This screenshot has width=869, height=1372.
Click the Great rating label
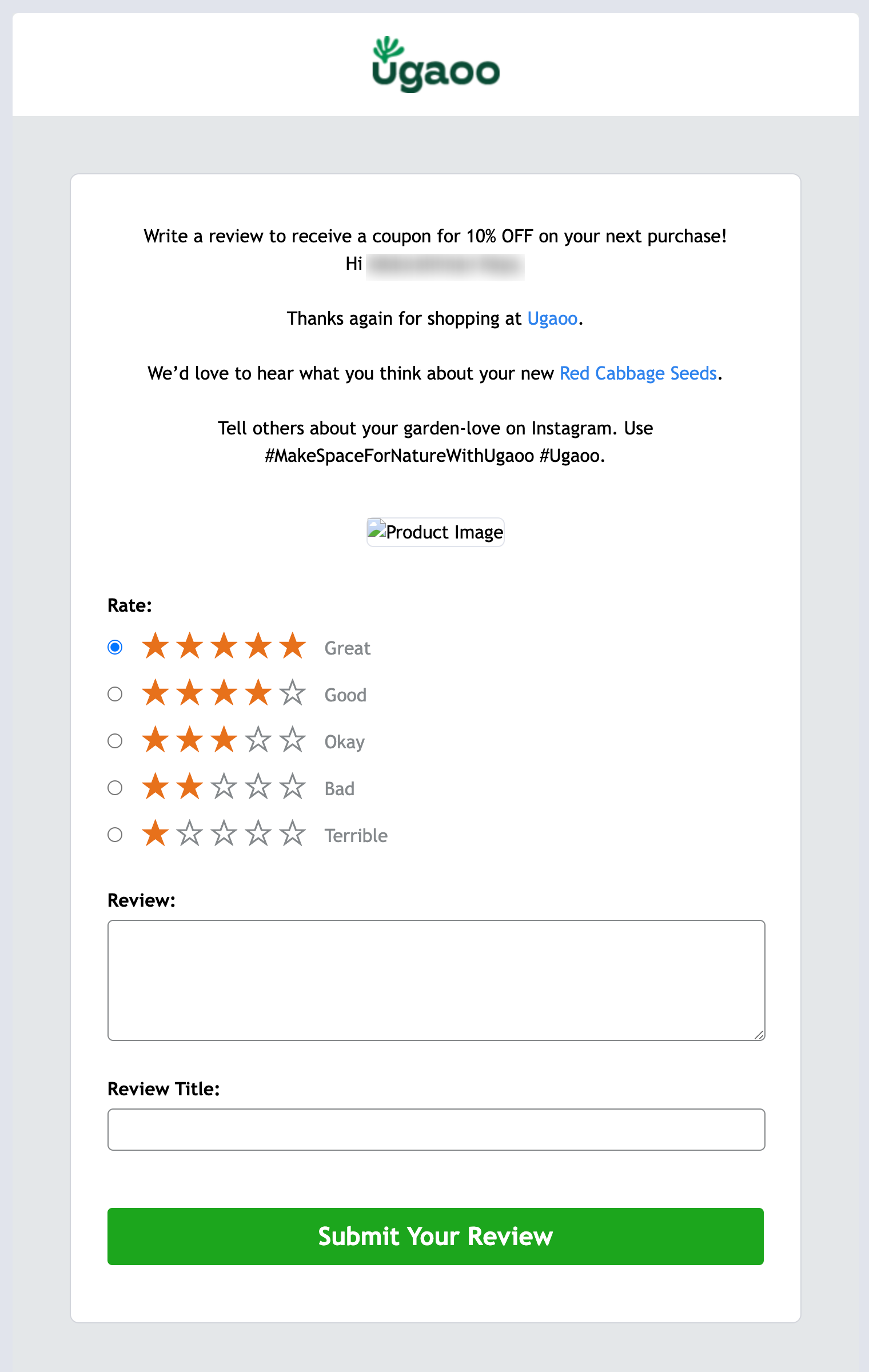coord(348,648)
